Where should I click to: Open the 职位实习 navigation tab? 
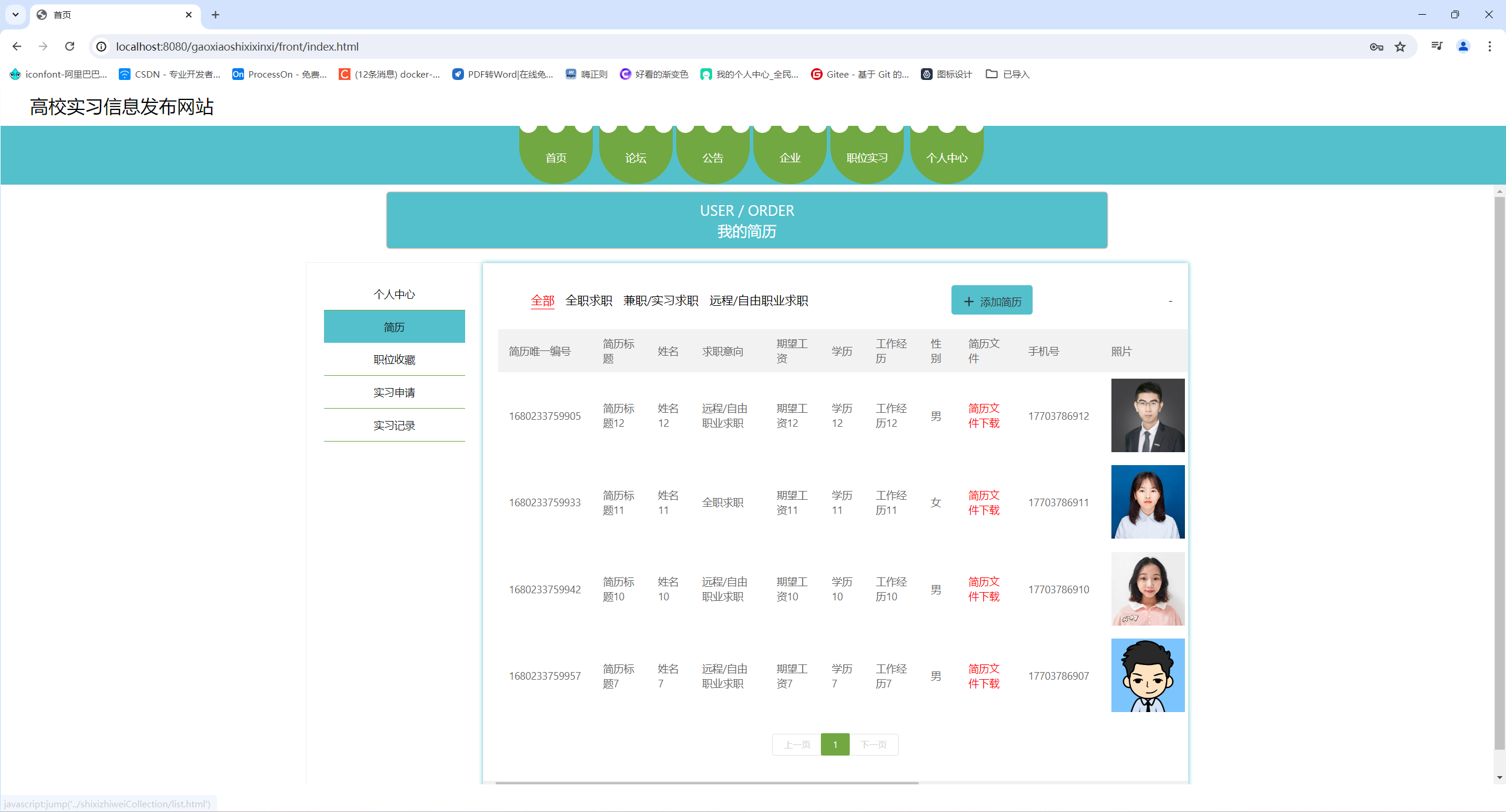click(x=867, y=158)
